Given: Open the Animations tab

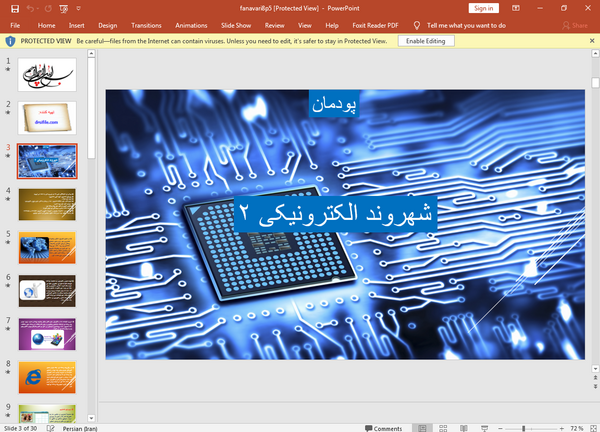Looking at the screenshot, I should click(x=191, y=26).
